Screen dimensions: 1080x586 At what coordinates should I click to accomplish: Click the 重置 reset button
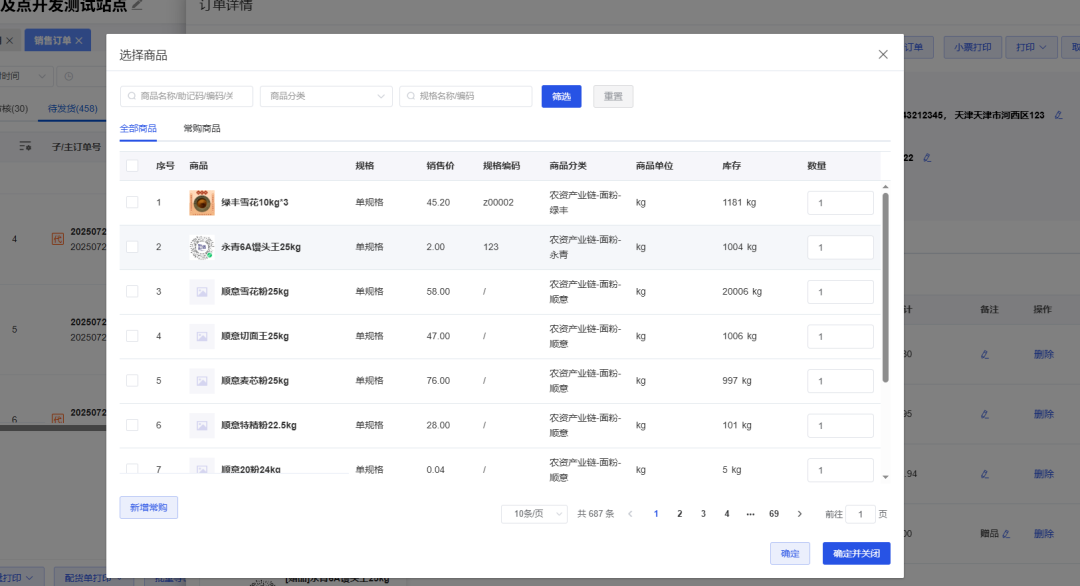(x=613, y=96)
